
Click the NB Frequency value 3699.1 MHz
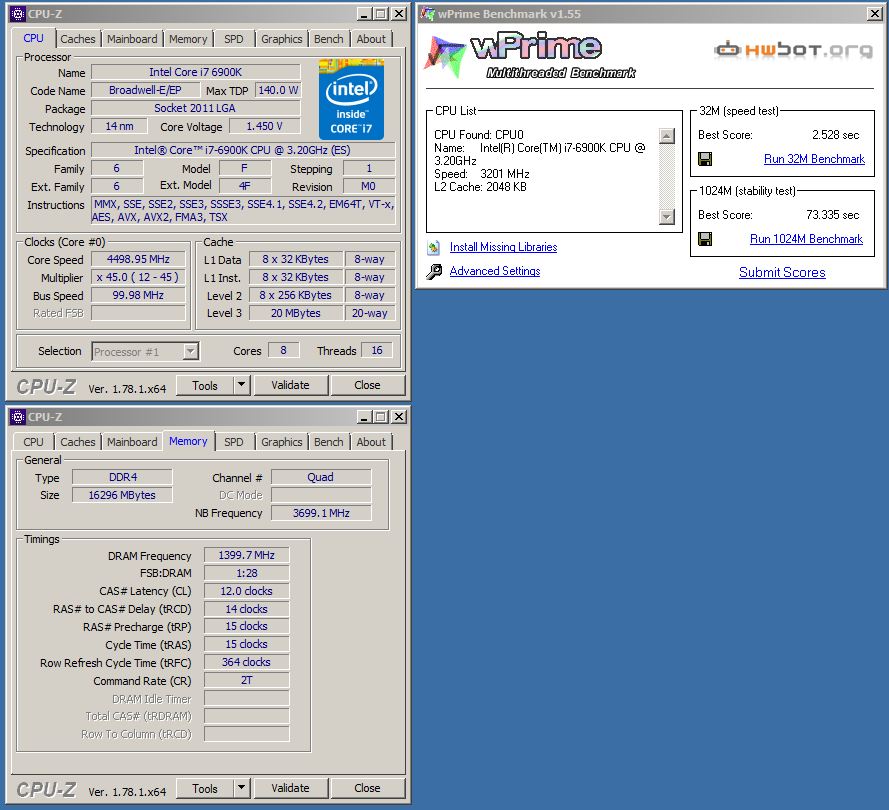[x=321, y=513]
